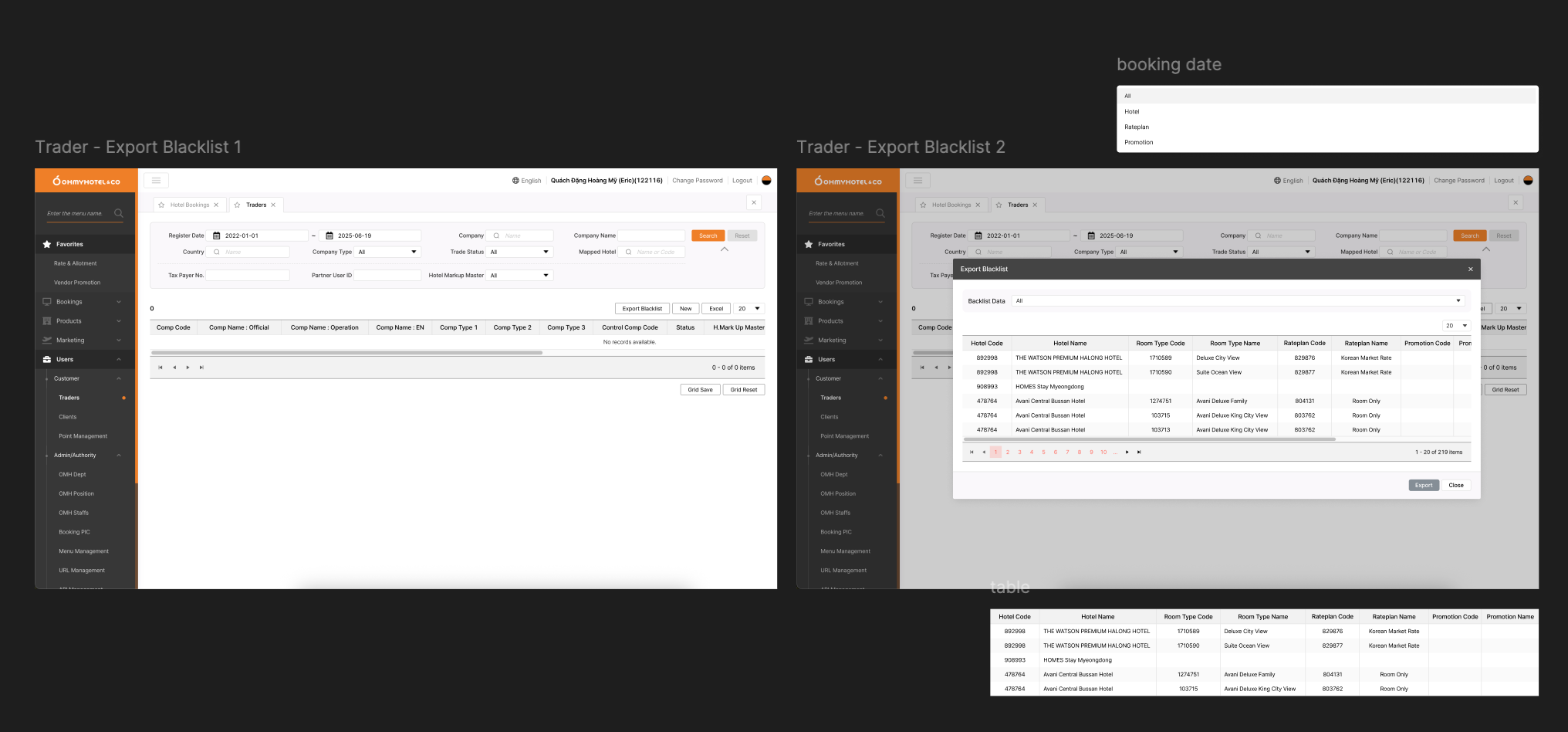Image resolution: width=1568 pixels, height=732 pixels.
Task: Close the Export Blacklist modal with its X icon
Action: 1470,269
